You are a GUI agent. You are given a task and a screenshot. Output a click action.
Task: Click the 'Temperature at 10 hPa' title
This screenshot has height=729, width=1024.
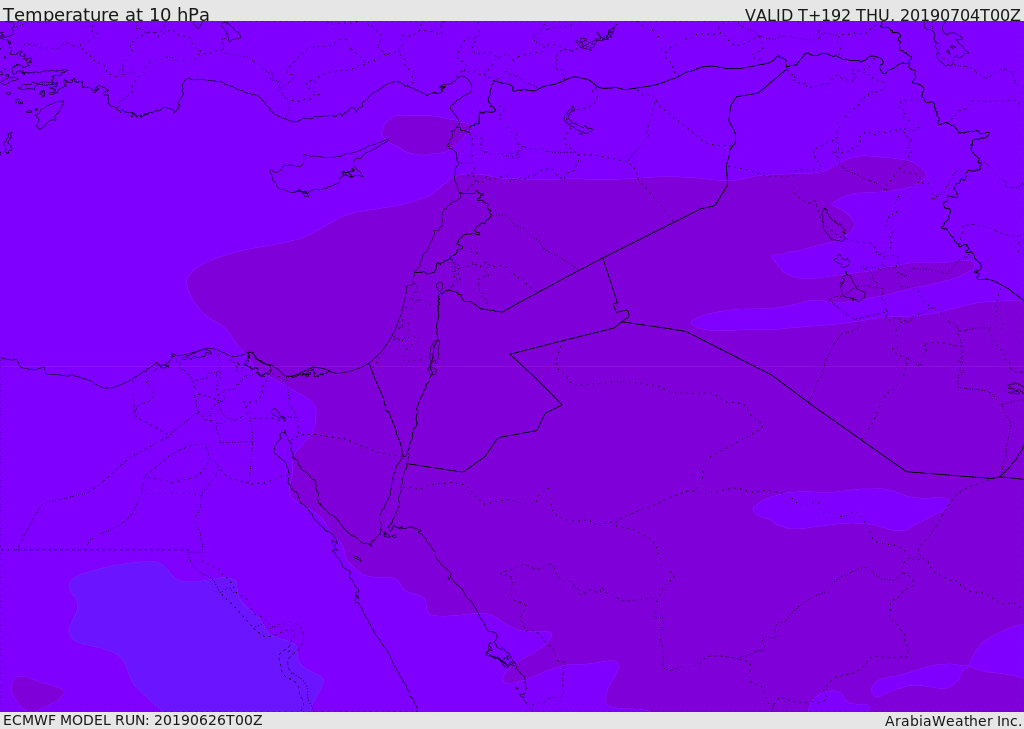click(106, 14)
